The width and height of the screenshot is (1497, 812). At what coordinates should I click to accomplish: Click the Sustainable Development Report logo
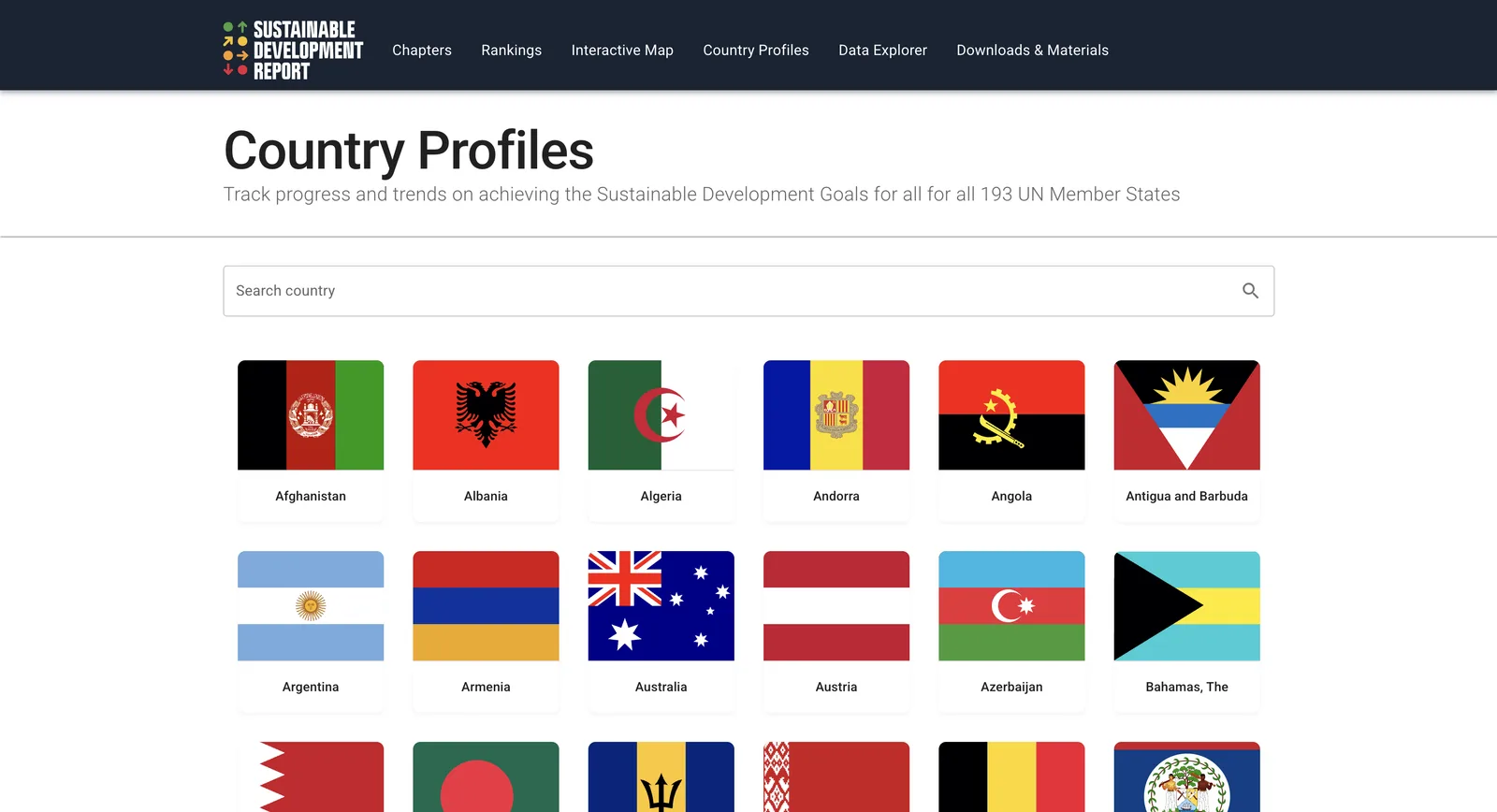point(293,51)
